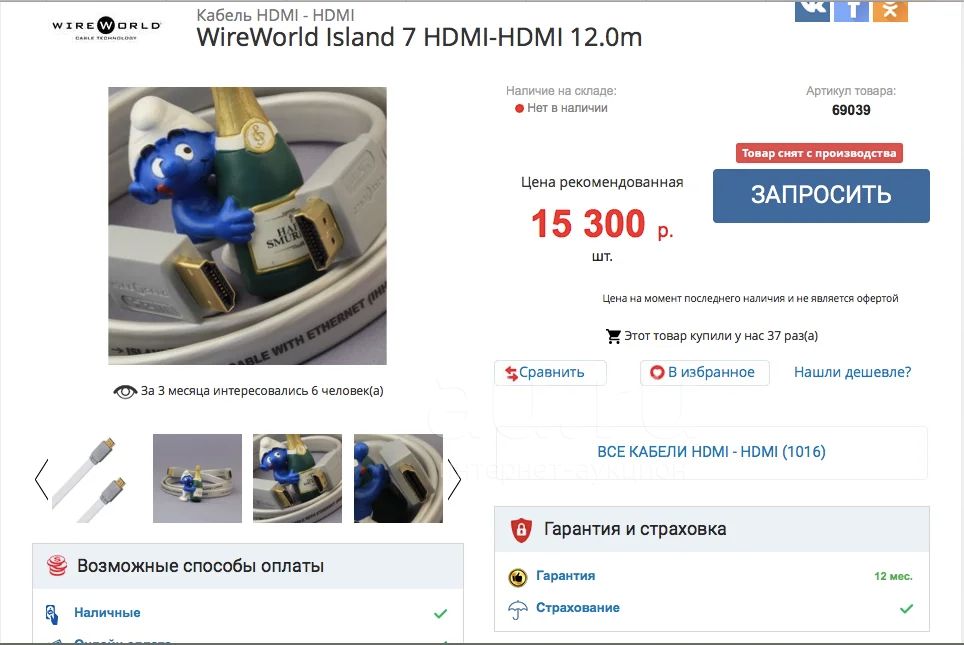This screenshot has width=964, height=645.
Task: Share via the Odnoklassniki orange icon
Action: (x=890, y=10)
